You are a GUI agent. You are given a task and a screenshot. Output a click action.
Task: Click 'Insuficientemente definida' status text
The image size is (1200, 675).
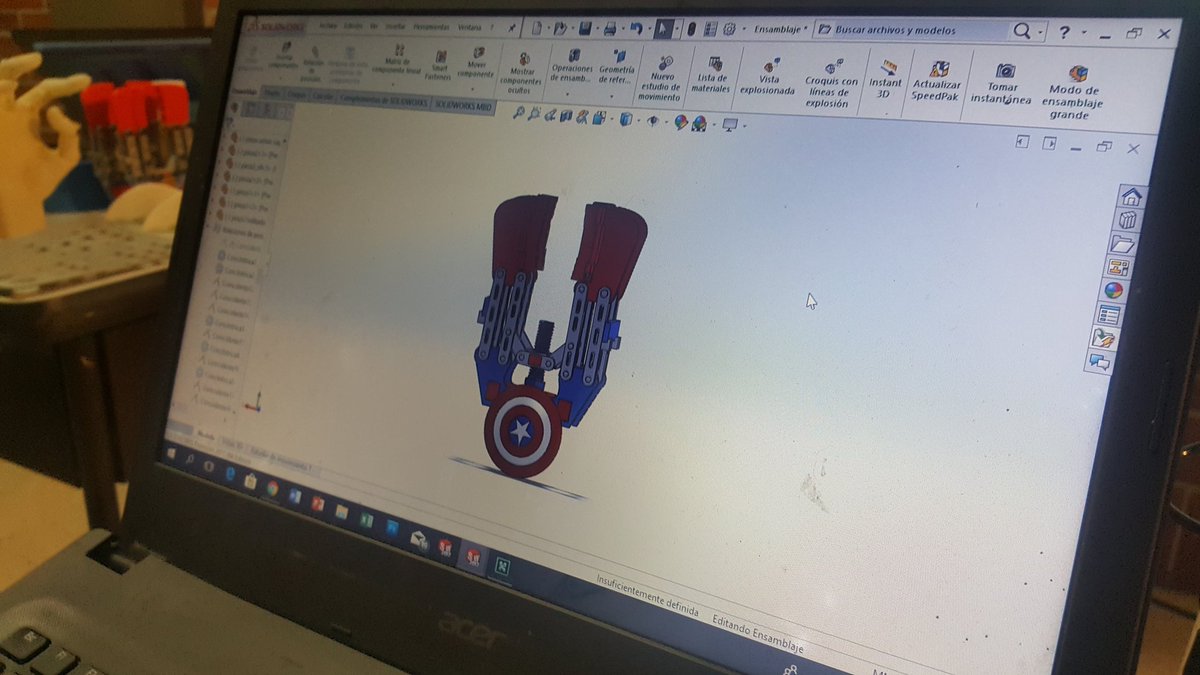[646, 597]
